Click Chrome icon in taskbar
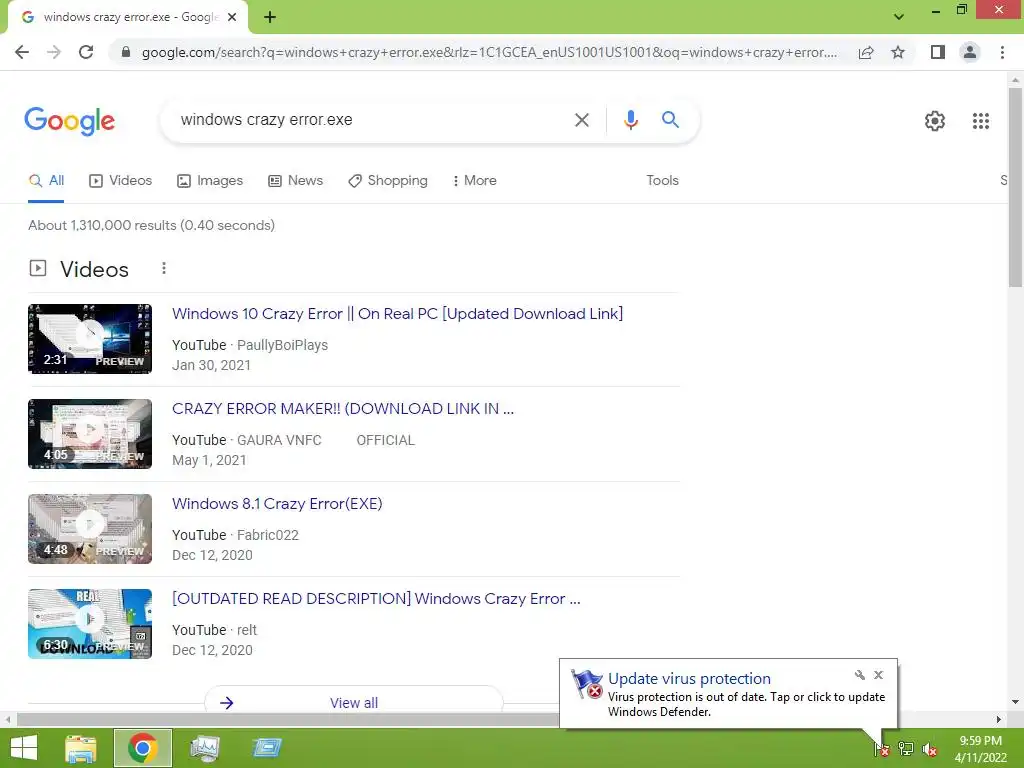Screen dimensions: 1024x768 (143, 748)
